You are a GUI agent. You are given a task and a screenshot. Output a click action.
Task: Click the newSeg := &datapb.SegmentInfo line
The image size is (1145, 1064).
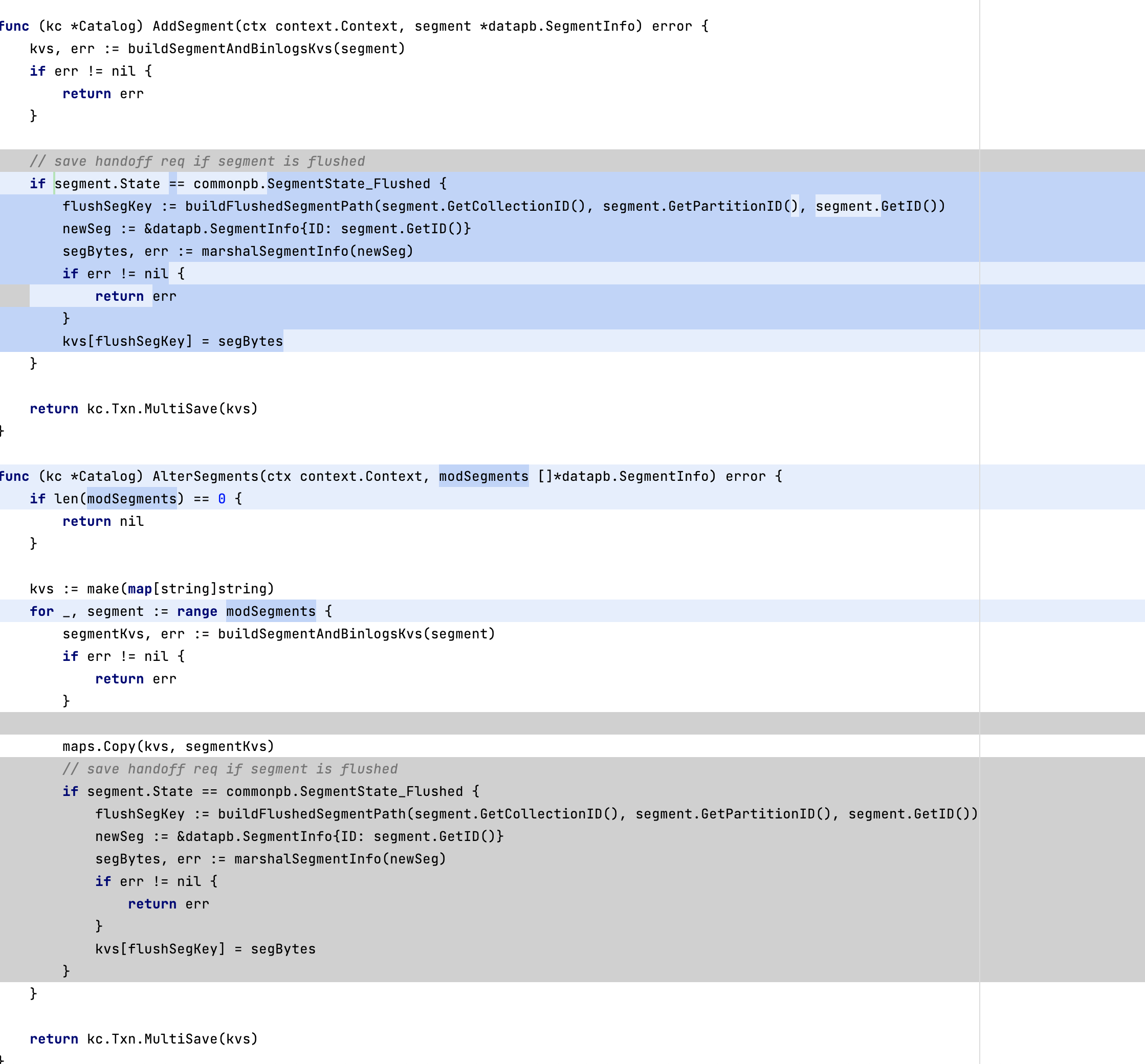point(265,229)
